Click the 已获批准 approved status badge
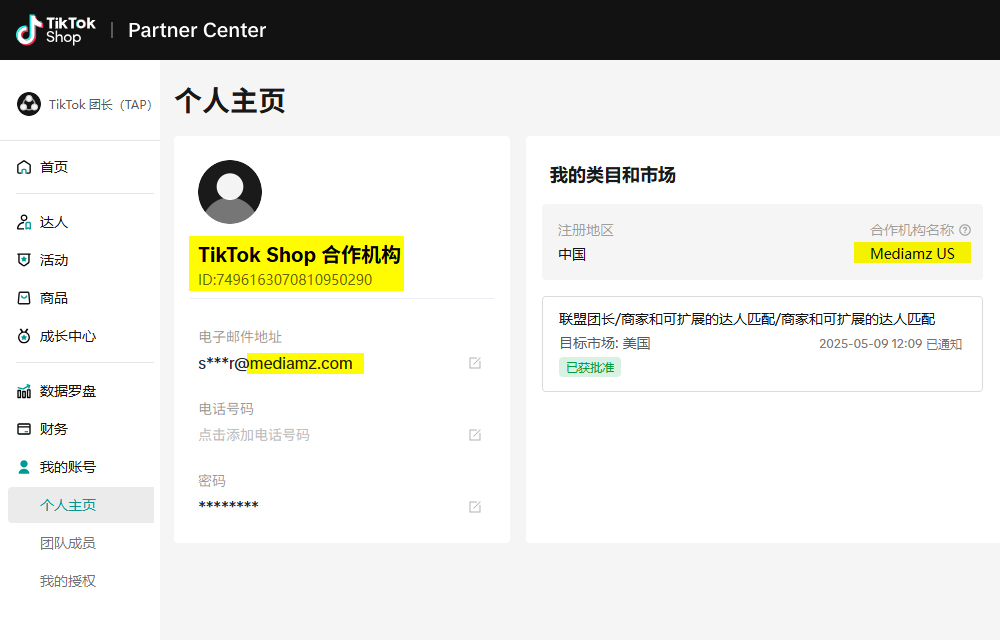Screen dimensions: 1000x640 (590, 368)
